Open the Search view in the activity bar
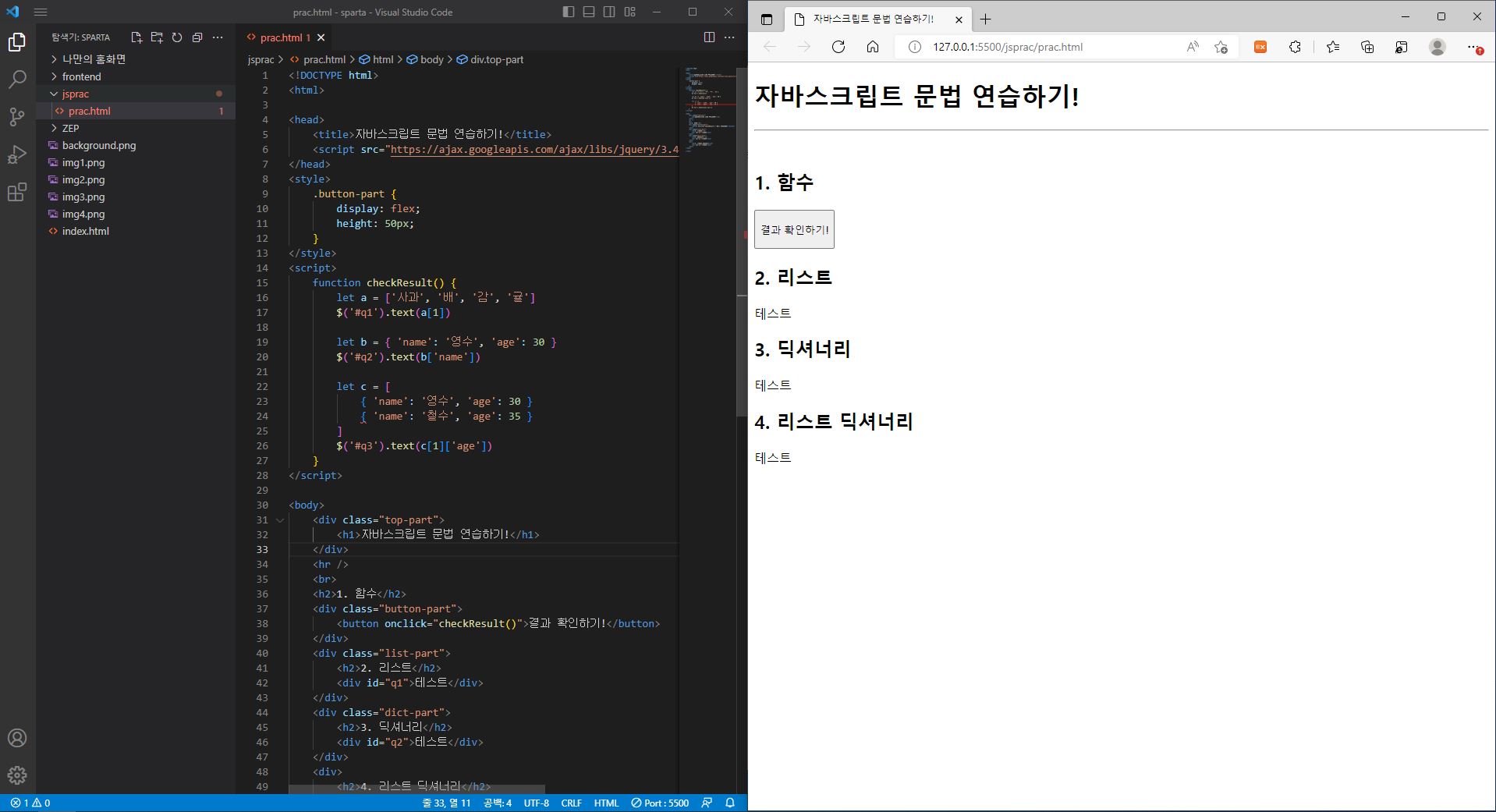The height and width of the screenshot is (812, 1496). (17, 80)
